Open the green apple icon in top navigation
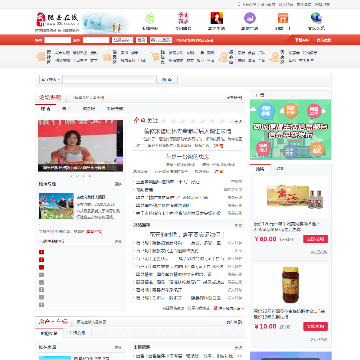 tap(150, 18)
